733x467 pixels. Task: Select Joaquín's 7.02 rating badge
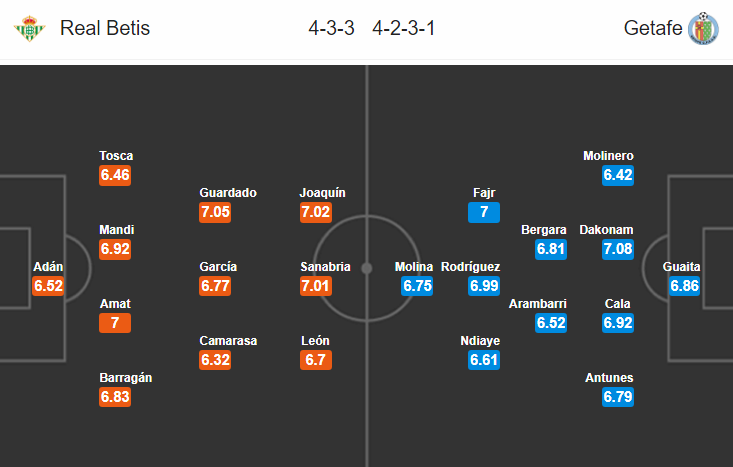coord(316,212)
